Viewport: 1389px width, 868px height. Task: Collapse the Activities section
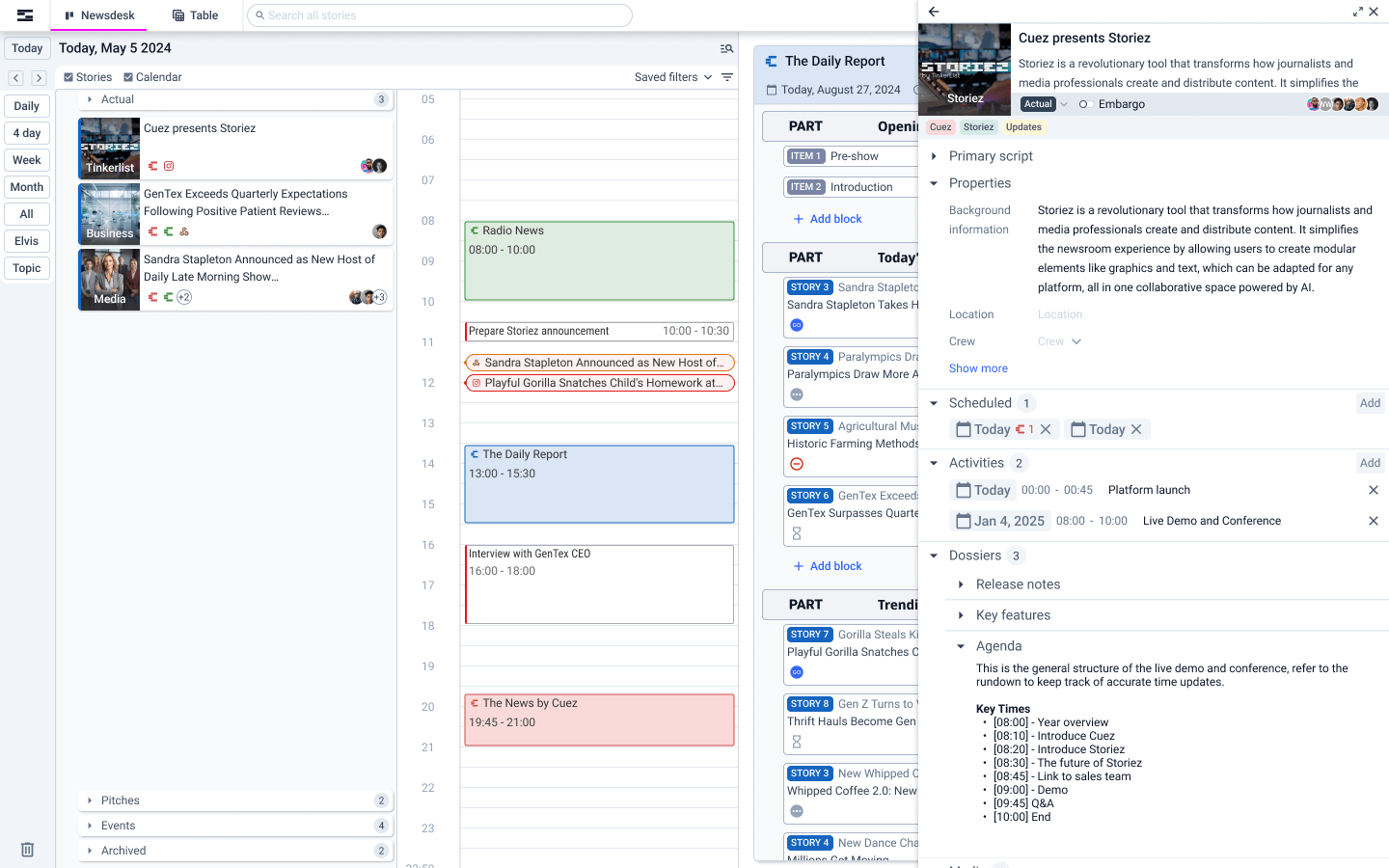coord(934,463)
